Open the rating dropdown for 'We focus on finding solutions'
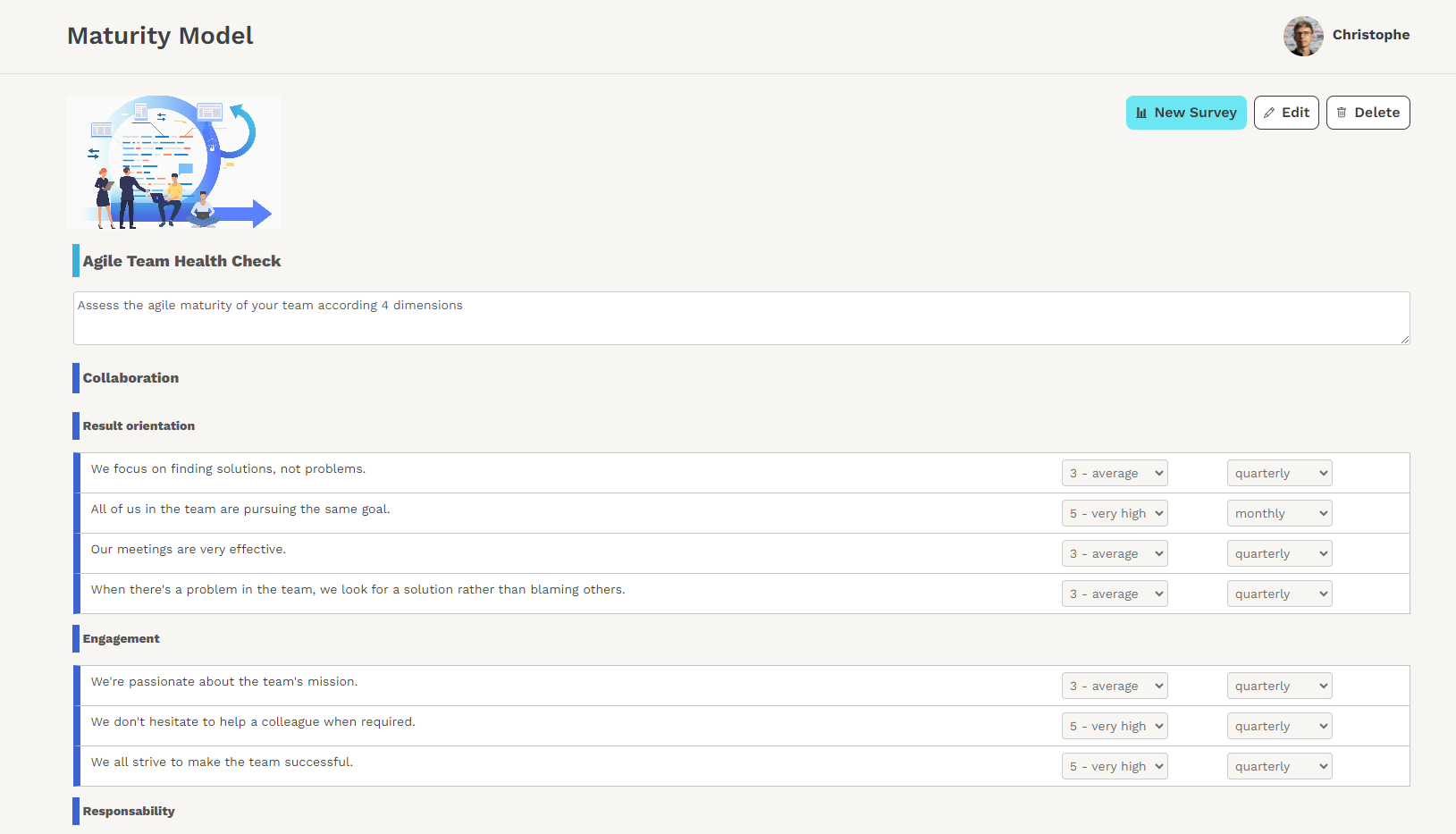1456x834 pixels. (x=1115, y=472)
